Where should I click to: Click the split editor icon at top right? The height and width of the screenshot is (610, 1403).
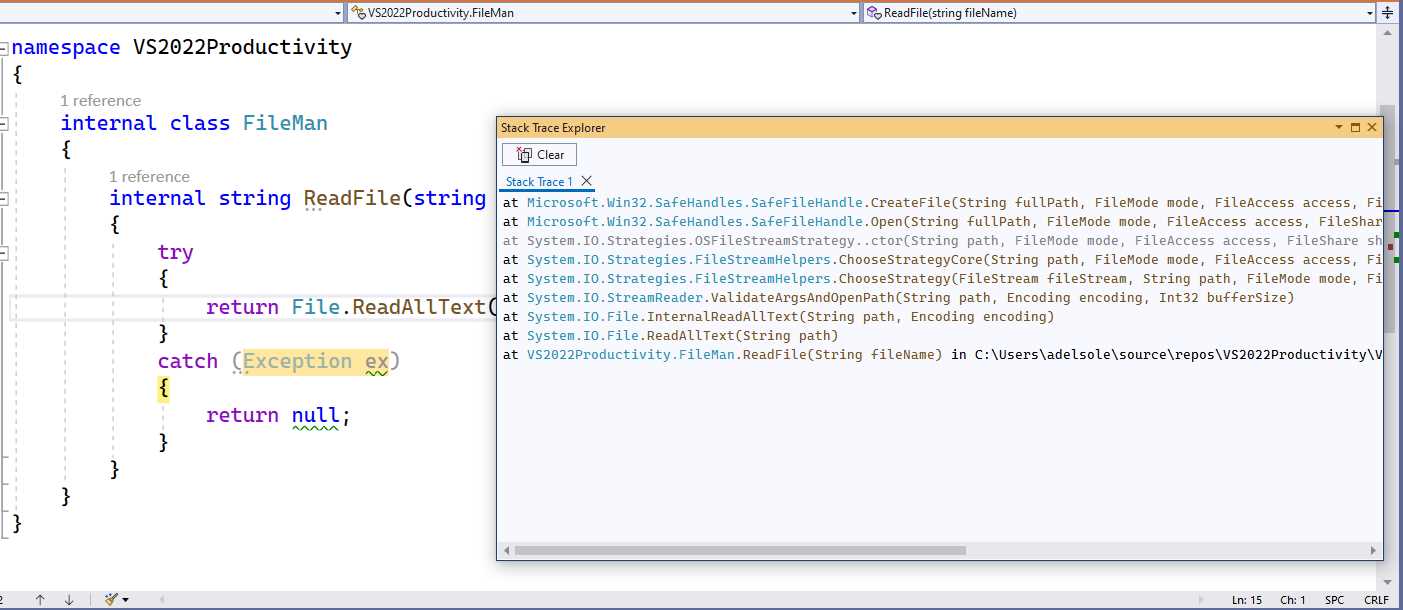(x=1390, y=12)
